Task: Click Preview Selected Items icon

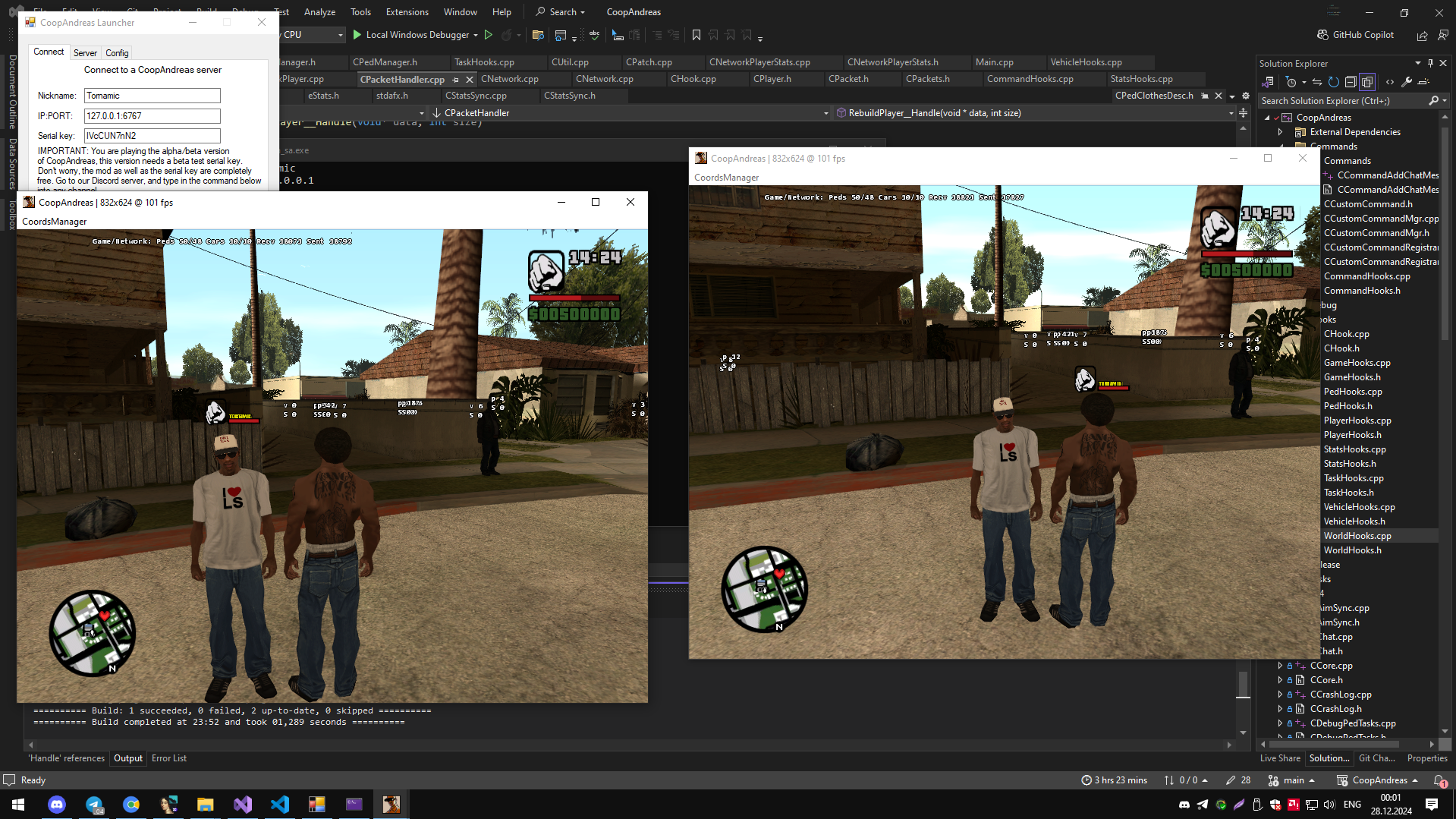Action: coord(1423,82)
